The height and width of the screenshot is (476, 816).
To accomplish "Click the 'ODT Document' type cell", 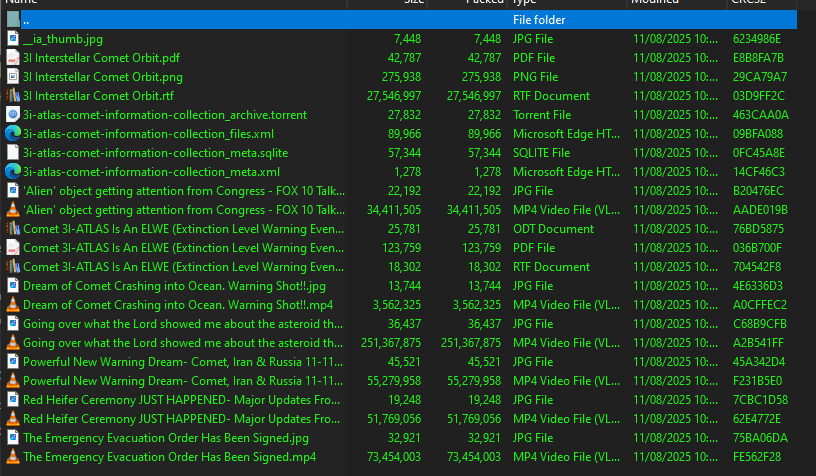I will 553,229.
